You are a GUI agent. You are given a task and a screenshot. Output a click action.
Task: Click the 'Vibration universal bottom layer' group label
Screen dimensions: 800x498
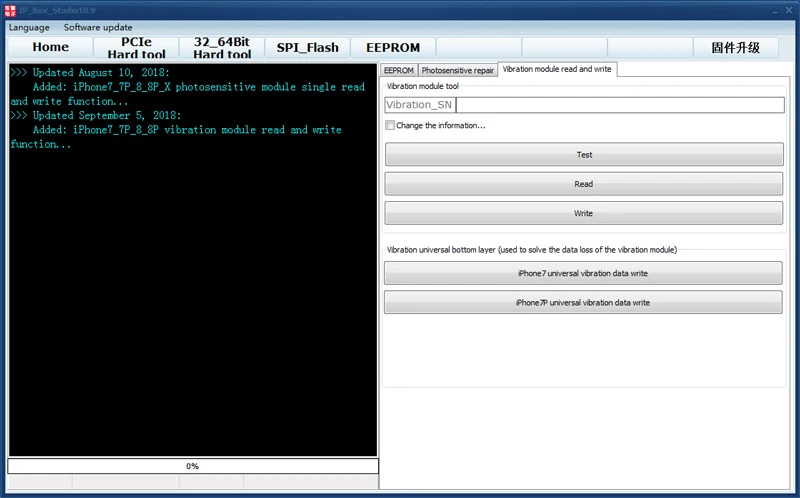coord(532,250)
